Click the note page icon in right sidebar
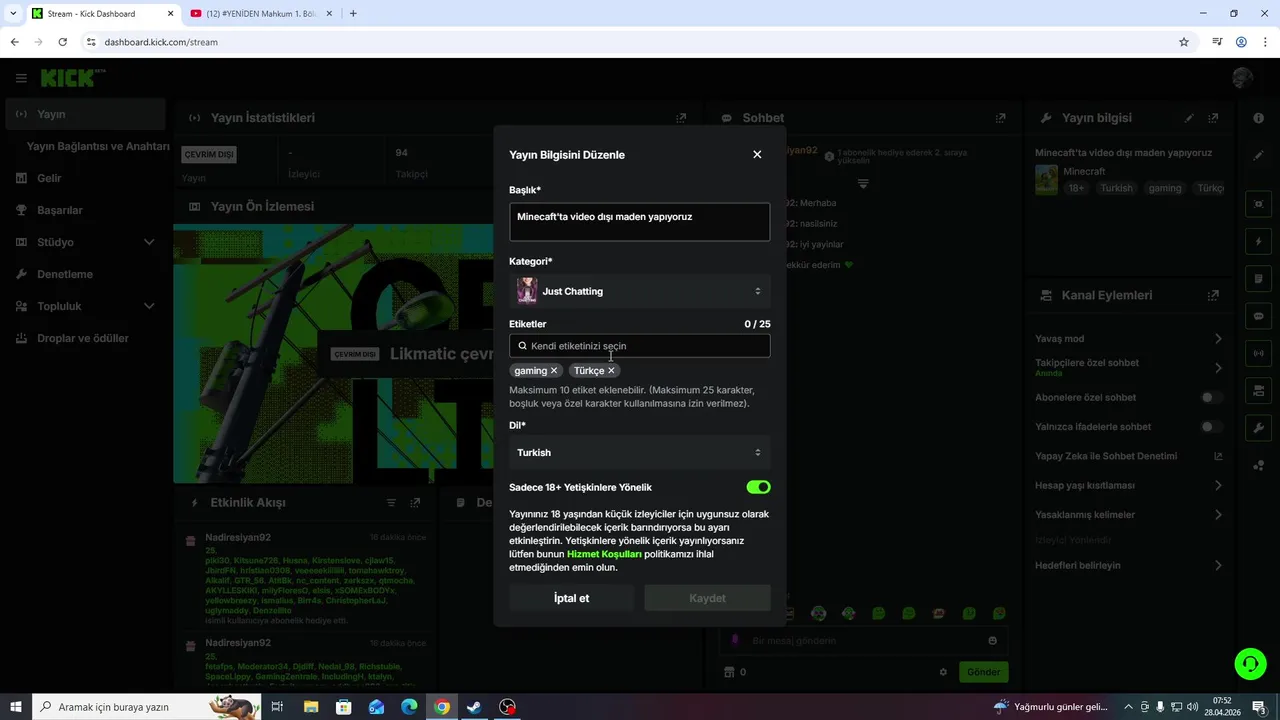This screenshot has height=720, width=1280. 1259,279
